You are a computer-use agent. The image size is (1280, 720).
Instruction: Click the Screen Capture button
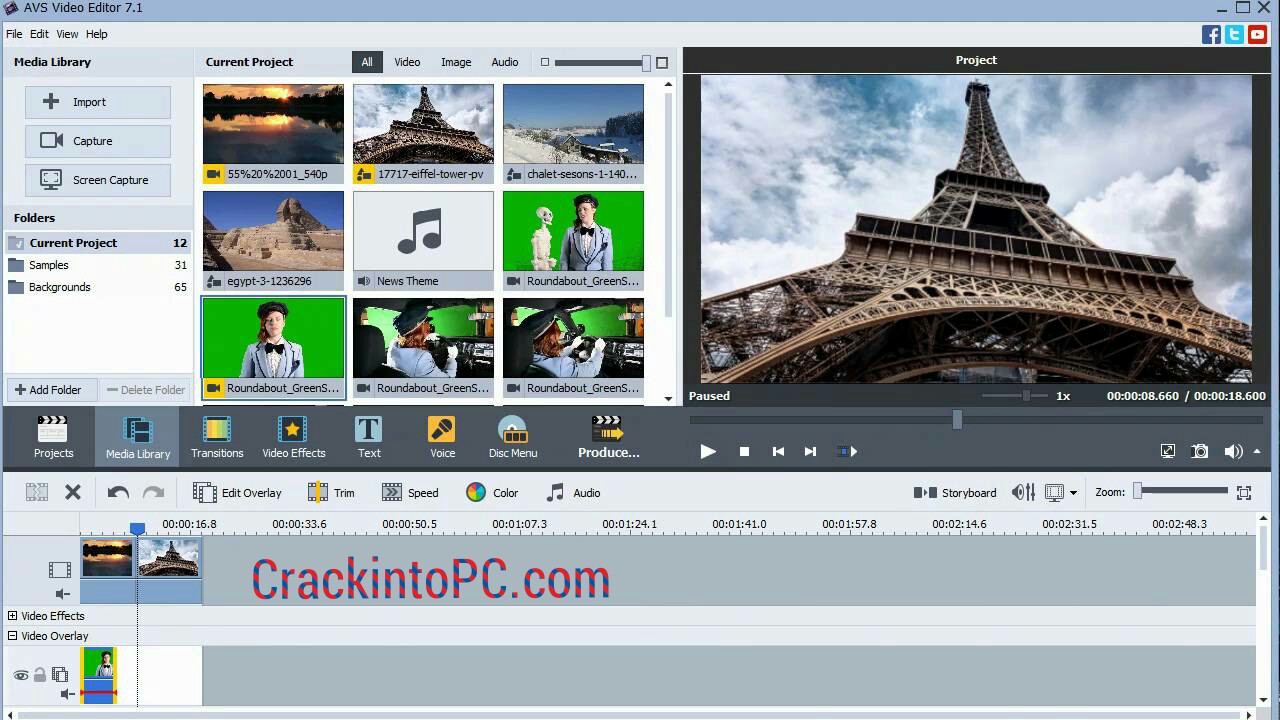tap(98, 180)
